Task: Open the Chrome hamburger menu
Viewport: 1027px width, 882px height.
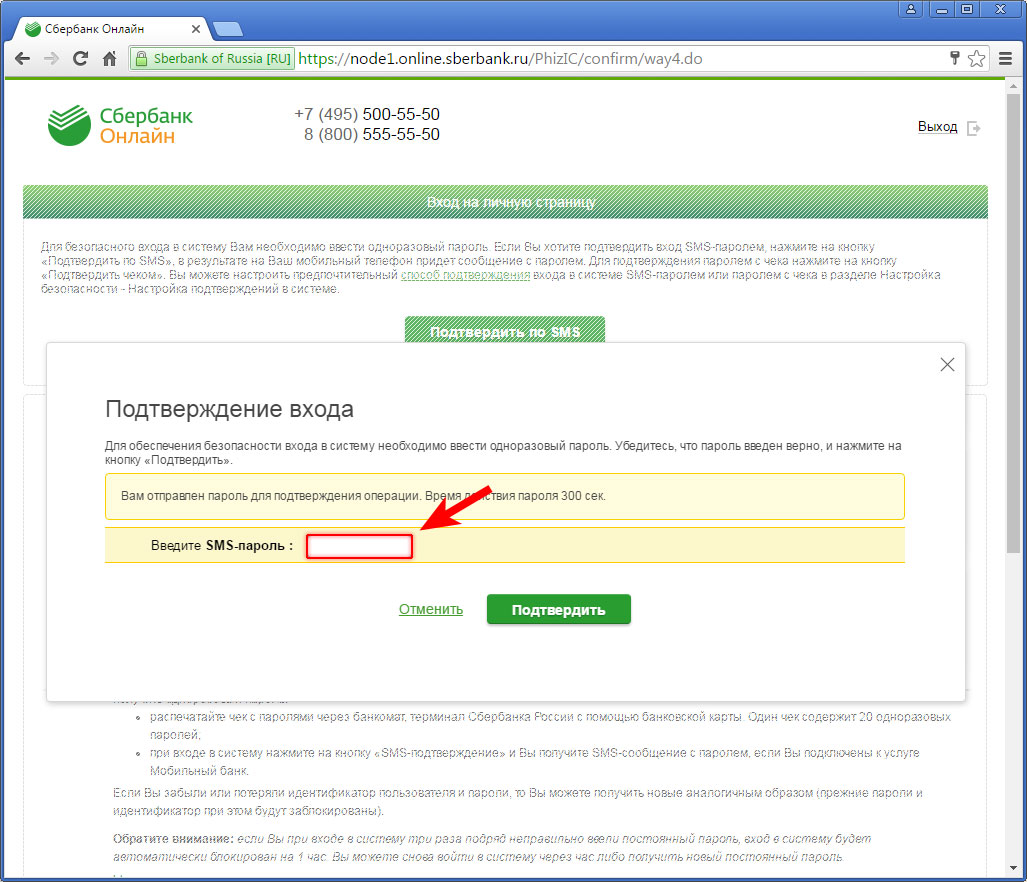Action: pyautogui.click(x=1005, y=59)
